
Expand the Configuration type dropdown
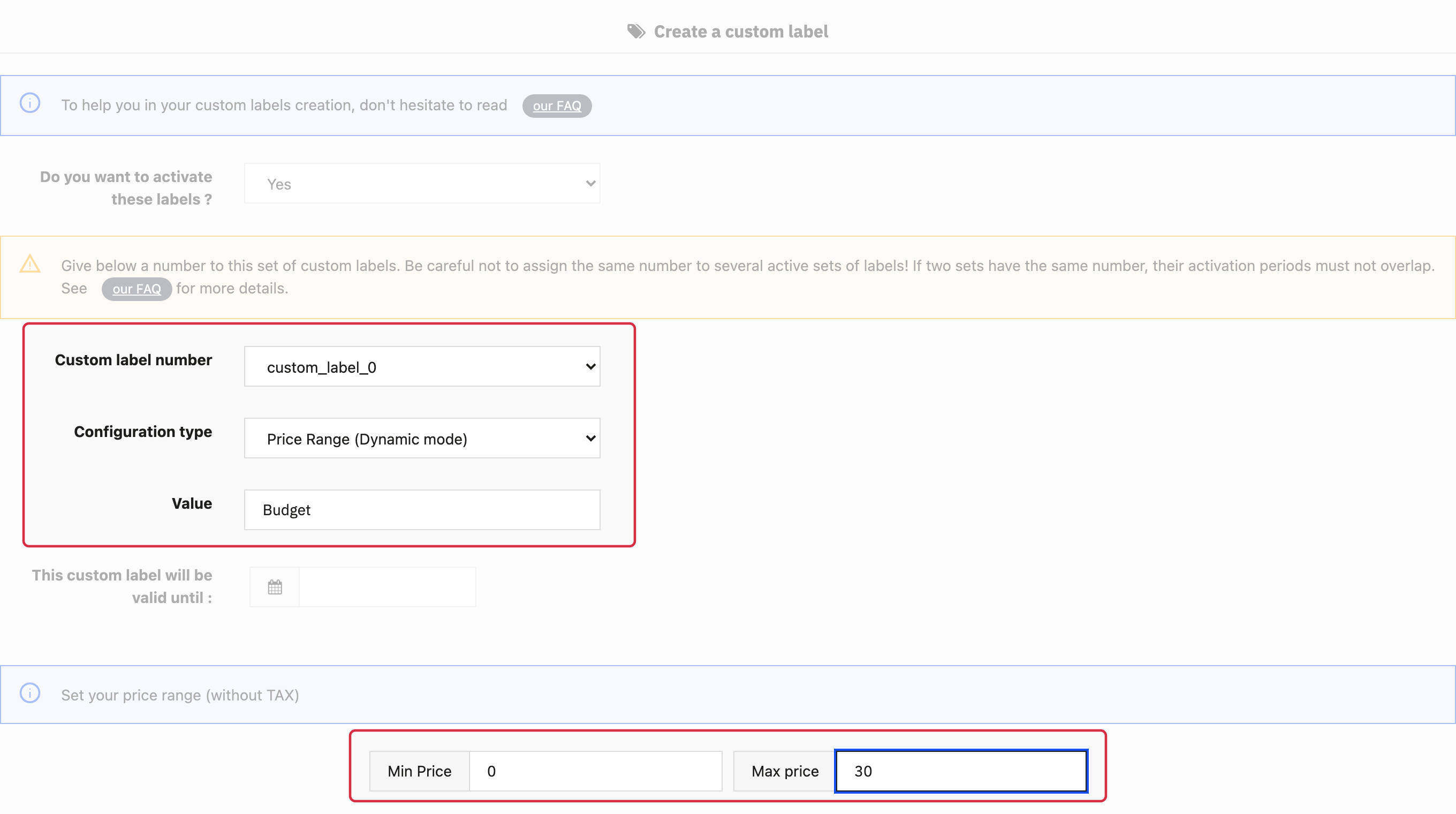point(422,439)
